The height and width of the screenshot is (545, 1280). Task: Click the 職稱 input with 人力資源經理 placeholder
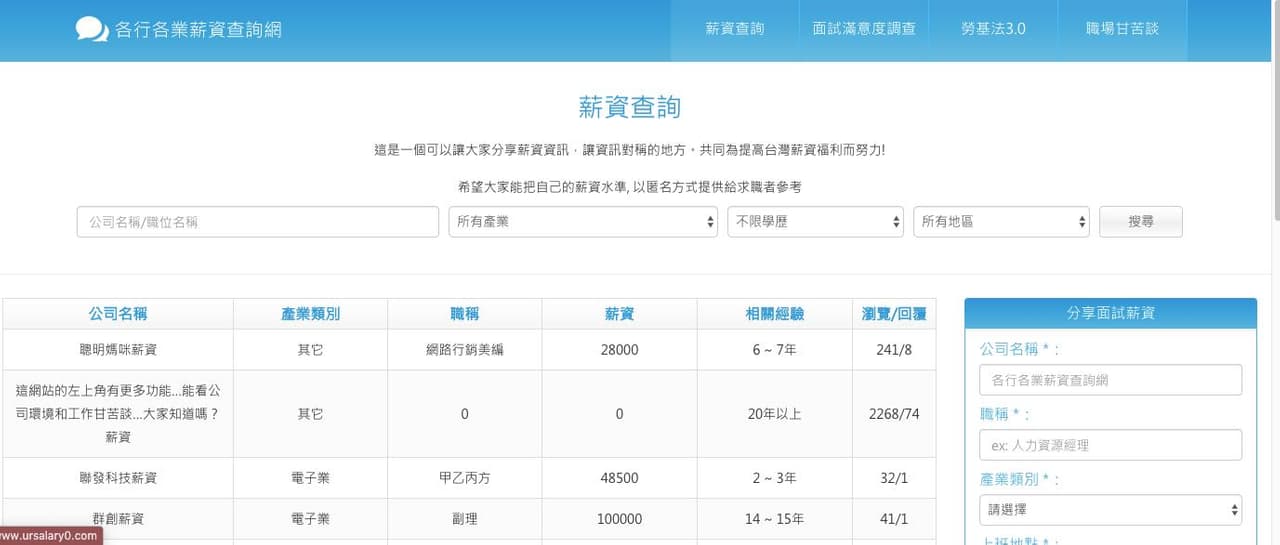pos(1110,445)
